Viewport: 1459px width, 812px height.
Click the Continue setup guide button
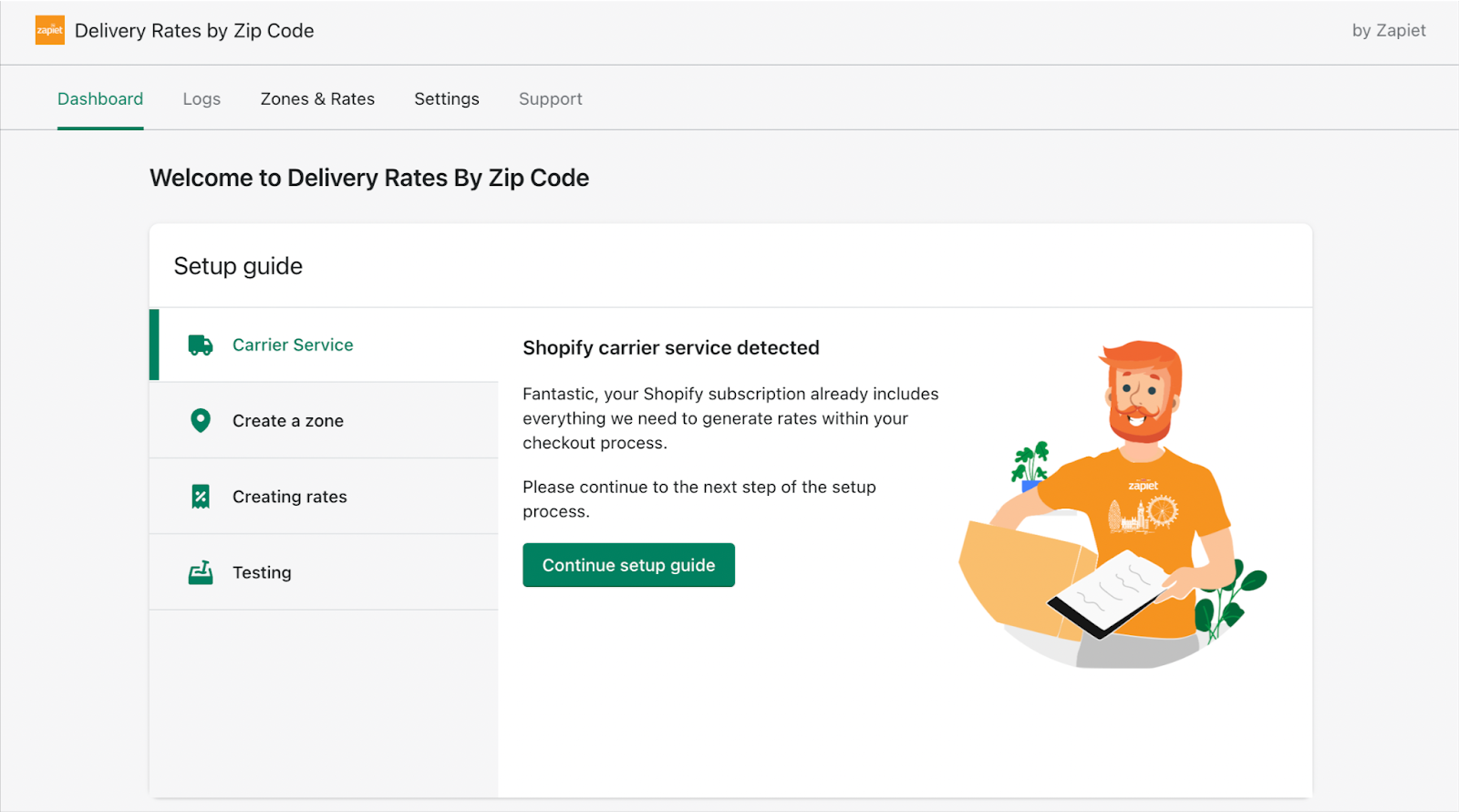pyautogui.click(x=628, y=565)
